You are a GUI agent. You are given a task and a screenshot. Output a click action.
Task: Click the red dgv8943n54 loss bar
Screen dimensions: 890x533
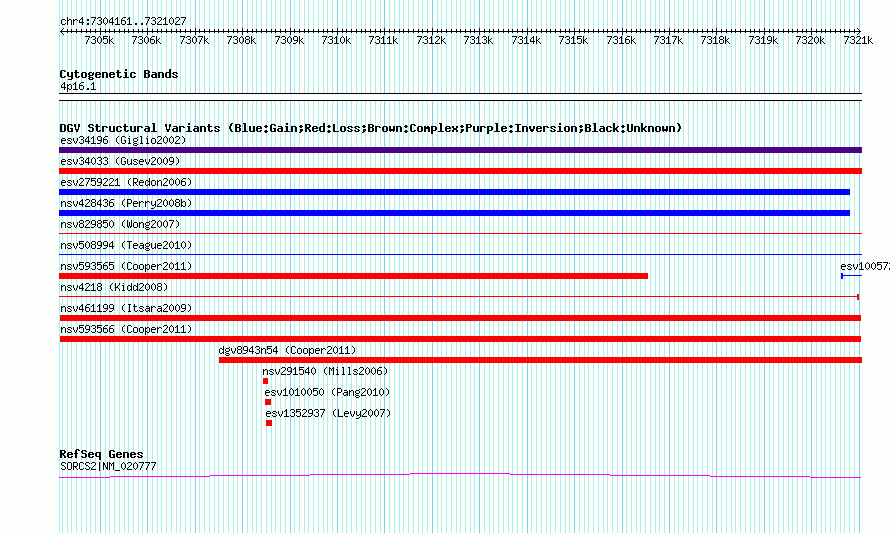click(x=540, y=360)
